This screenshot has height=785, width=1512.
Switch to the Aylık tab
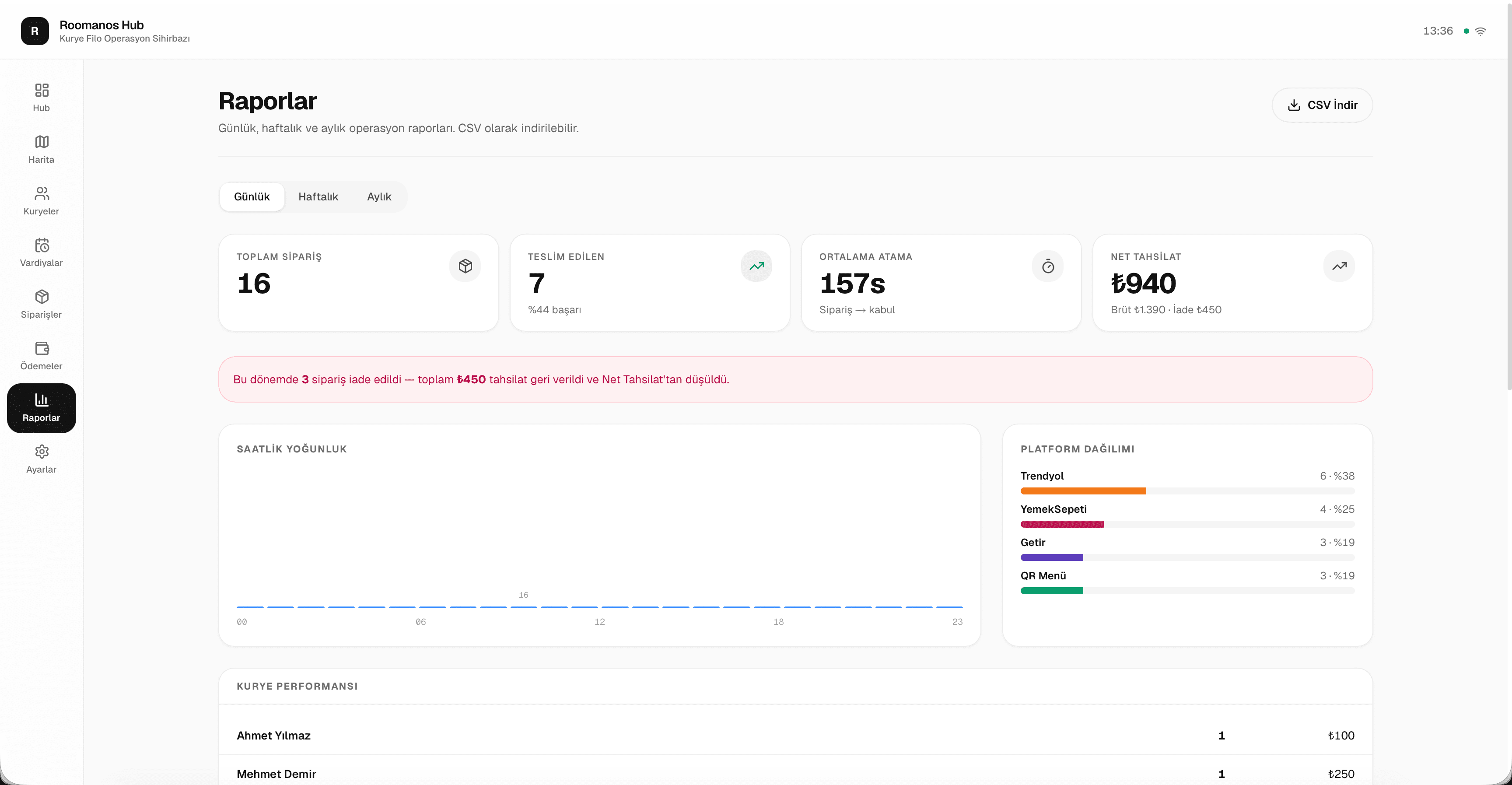[379, 197]
